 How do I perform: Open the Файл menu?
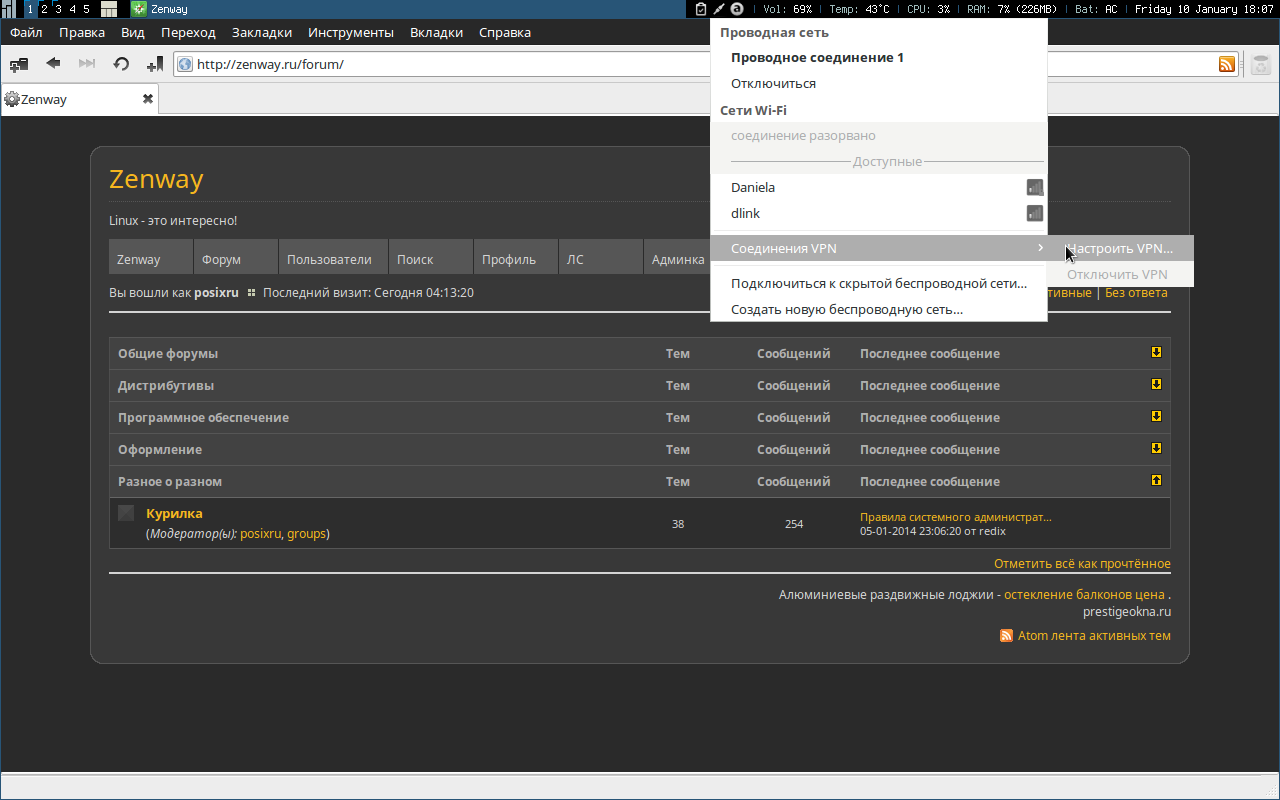coord(26,32)
